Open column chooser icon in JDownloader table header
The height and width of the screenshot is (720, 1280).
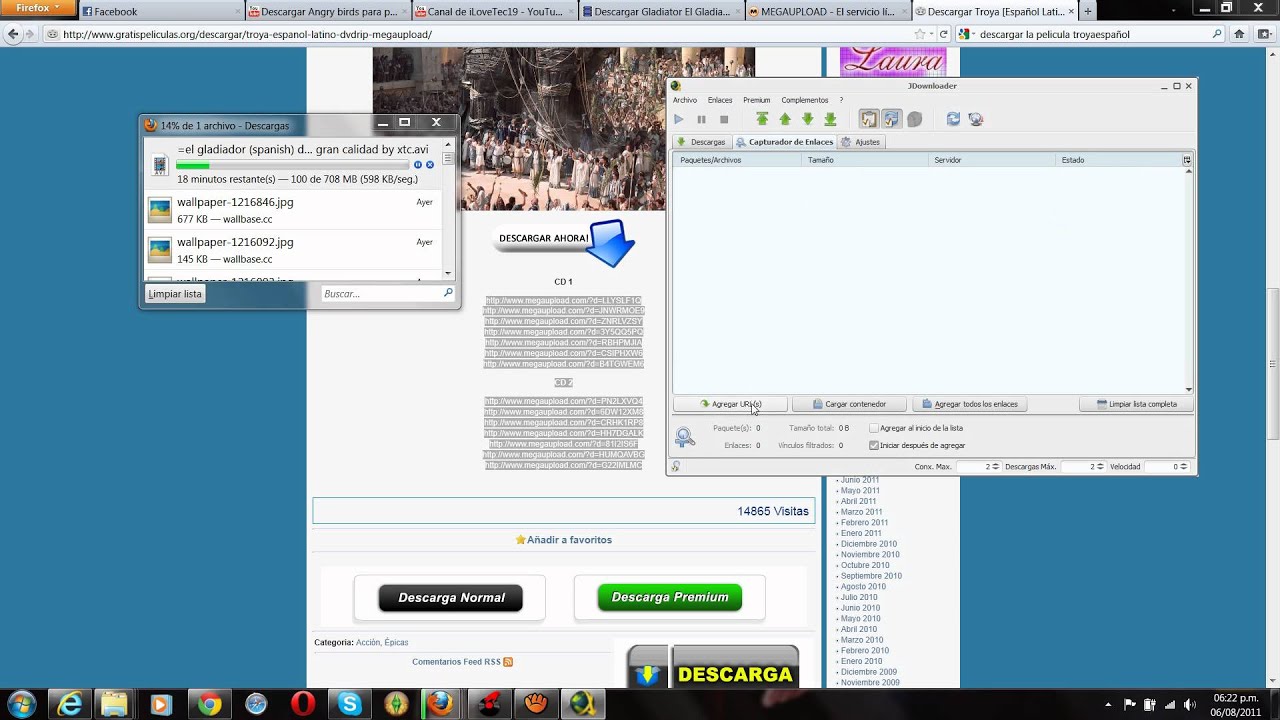click(x=1187, y=160)
